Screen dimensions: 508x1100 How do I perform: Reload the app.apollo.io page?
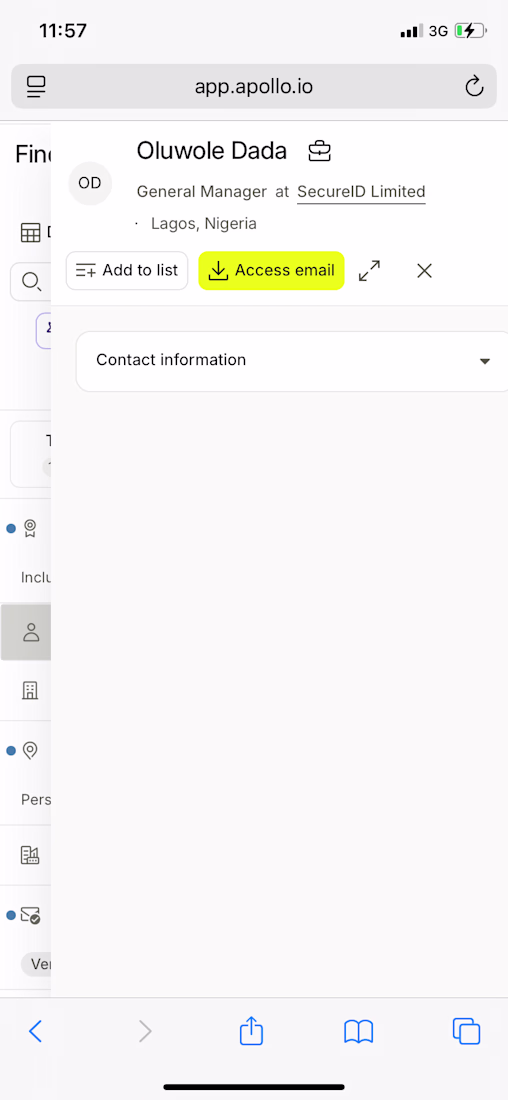tap(474, 87)
